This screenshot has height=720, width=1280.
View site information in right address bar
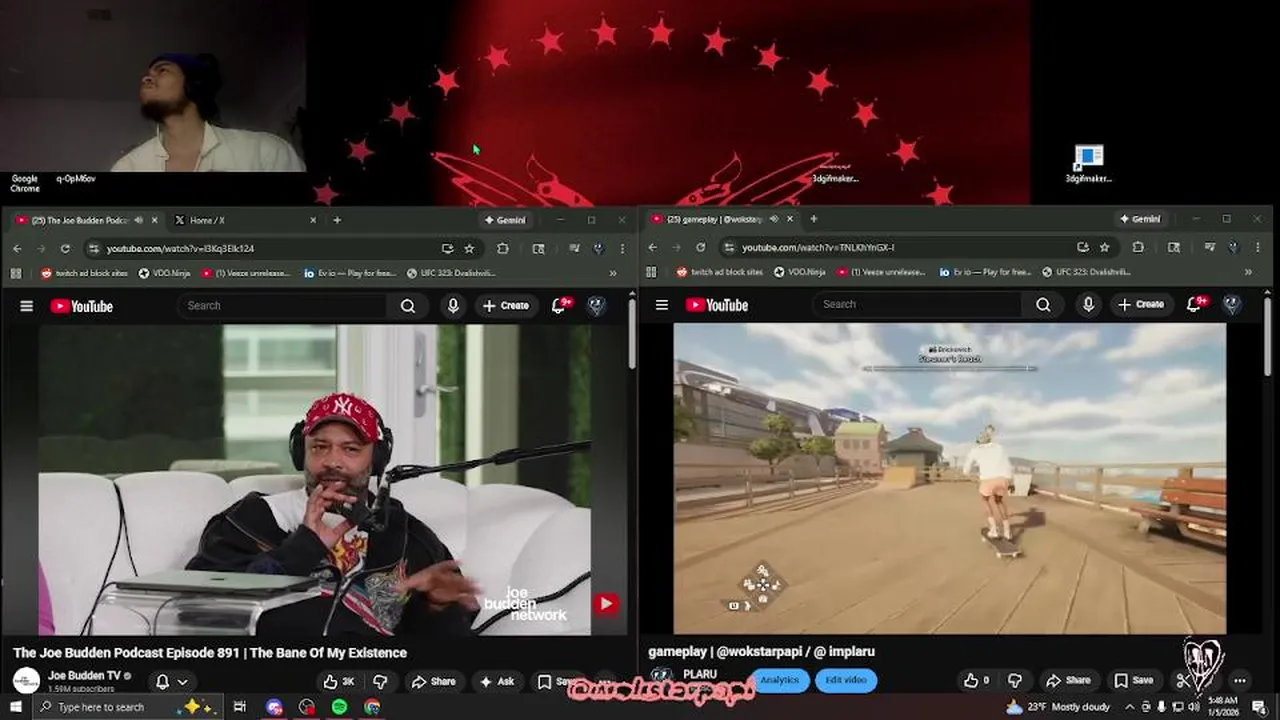pyautogui.click(x=729, y=247)
